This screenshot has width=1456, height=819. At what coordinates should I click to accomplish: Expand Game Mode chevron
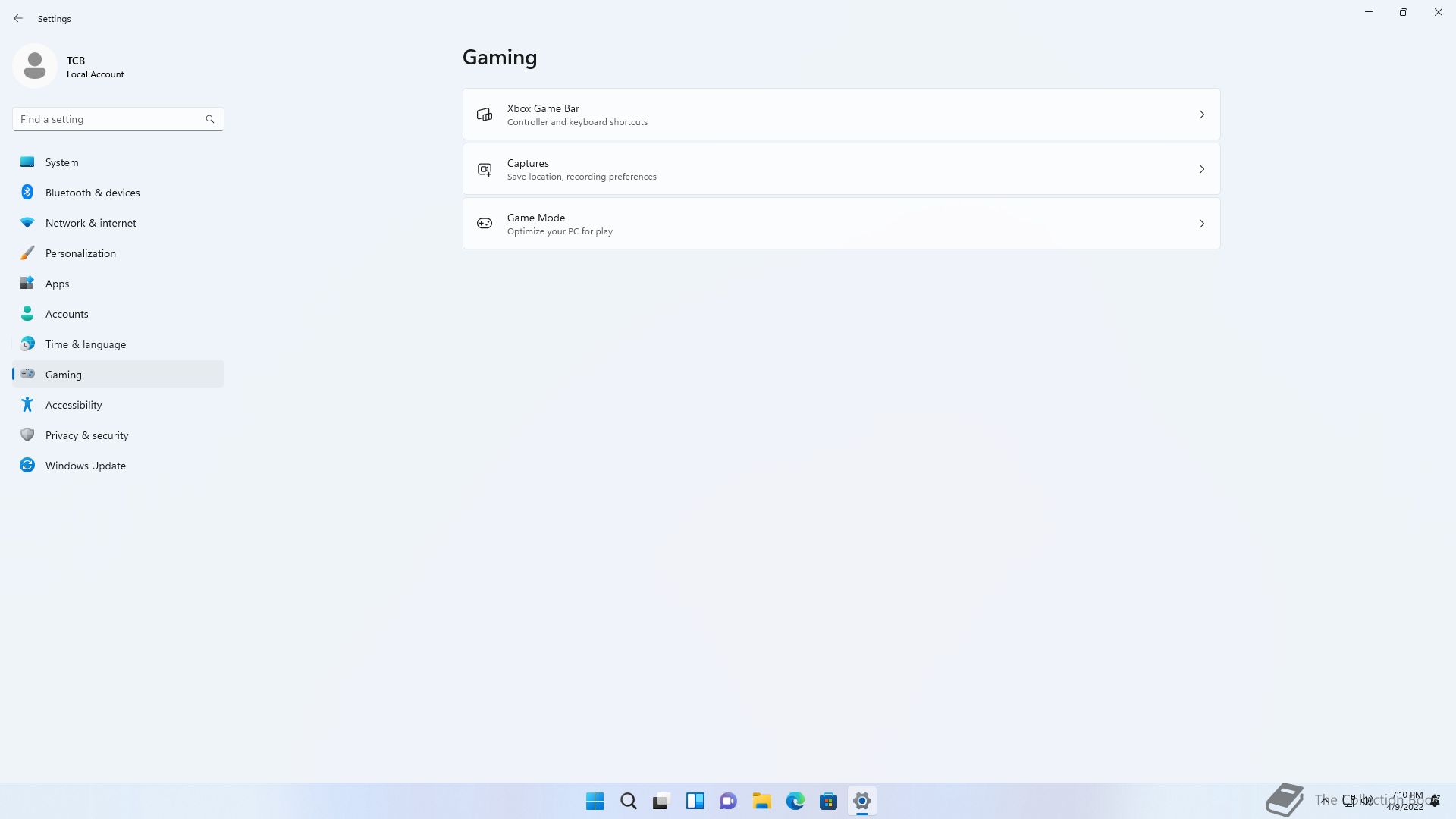pyautogui.click(x=1202, y=224)
